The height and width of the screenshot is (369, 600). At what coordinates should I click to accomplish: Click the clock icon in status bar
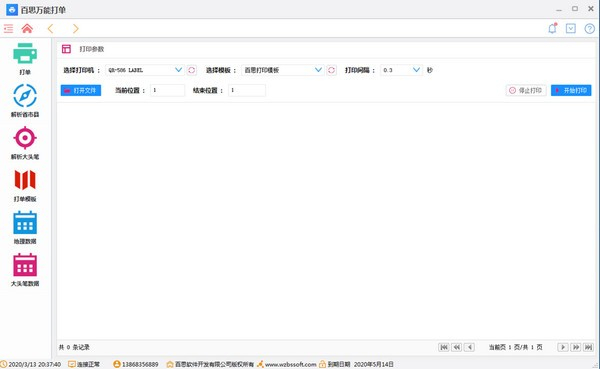tap(3, 364)
